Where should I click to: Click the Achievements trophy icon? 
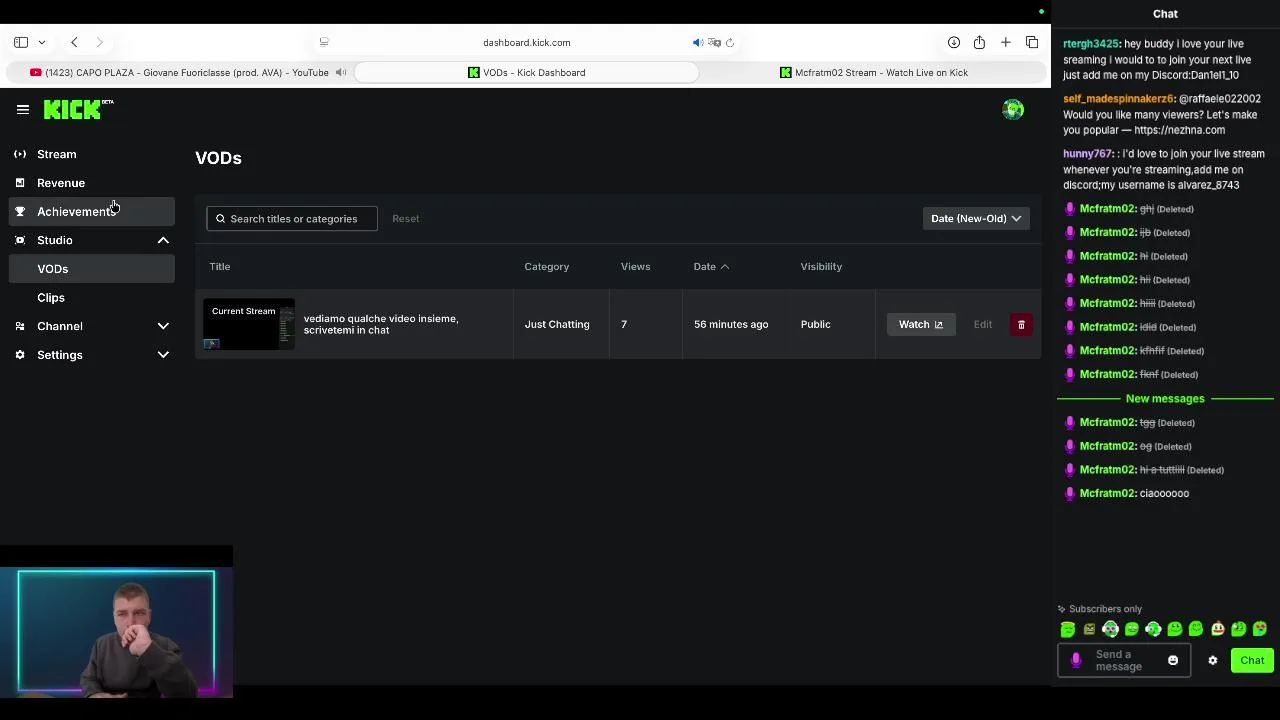pyautogui.click(x=20, y=212)
